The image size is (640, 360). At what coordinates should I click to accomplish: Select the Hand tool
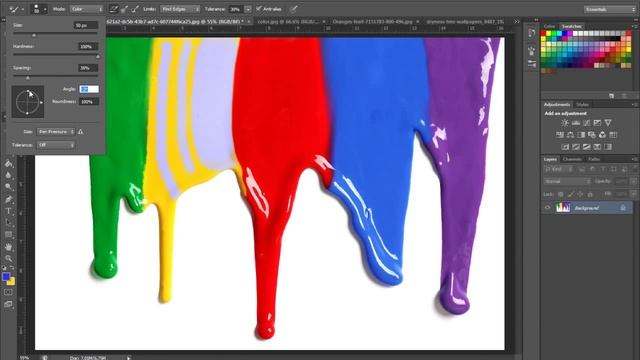point(9,247)
